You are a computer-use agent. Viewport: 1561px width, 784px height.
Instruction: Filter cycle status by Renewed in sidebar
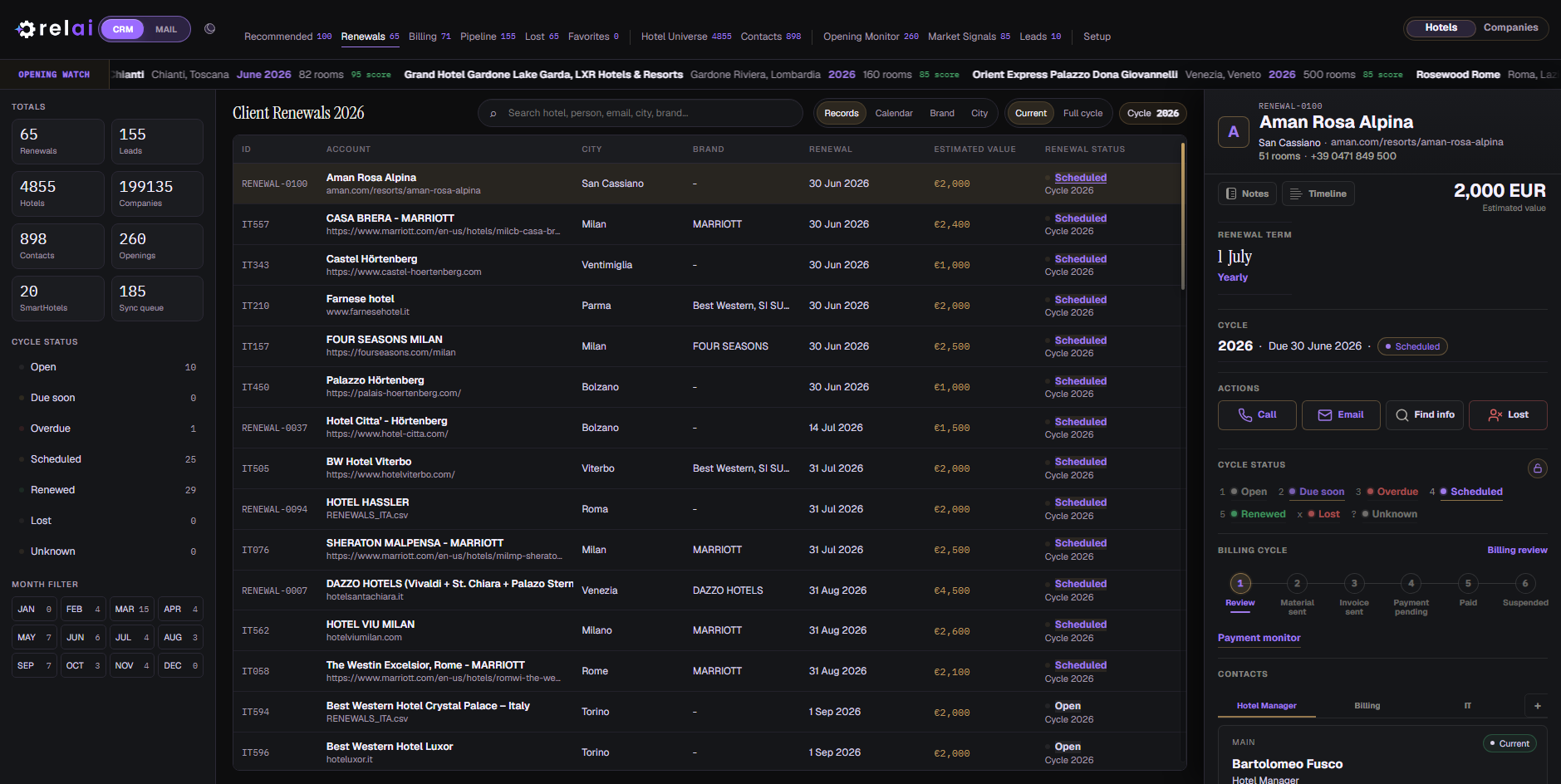click(107, 490)
